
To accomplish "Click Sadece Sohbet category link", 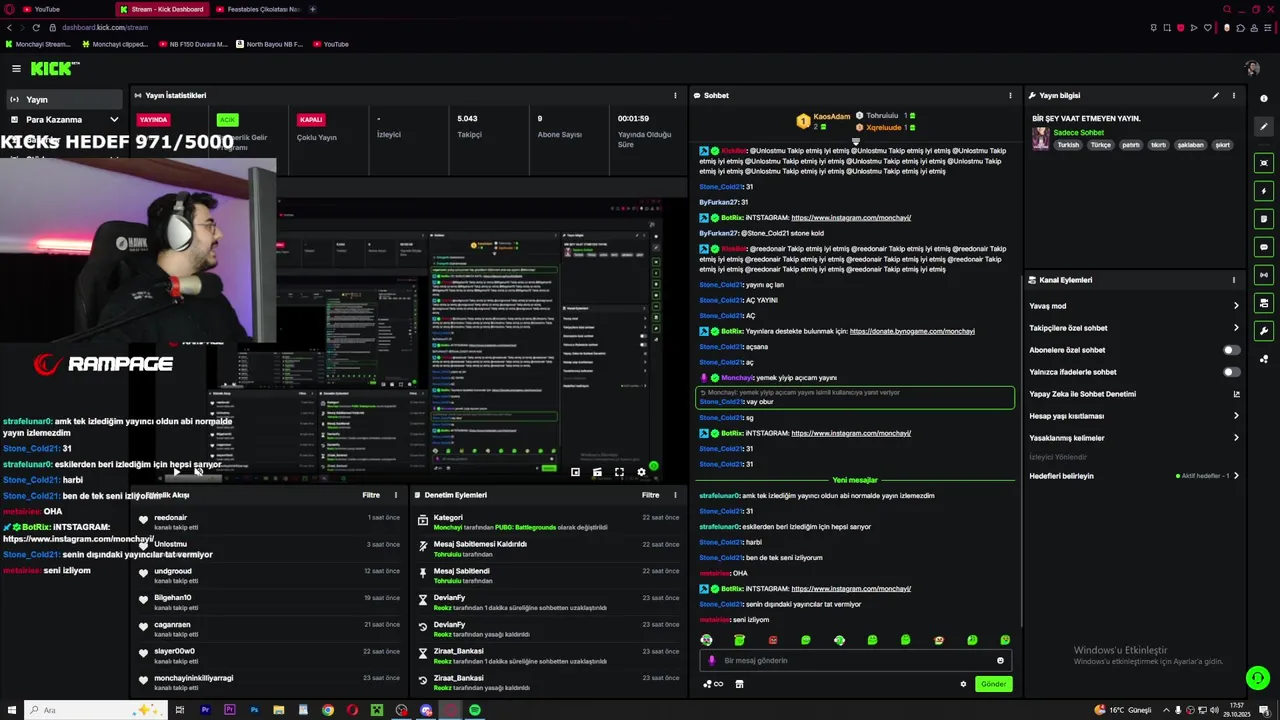I will (1078, 132).
